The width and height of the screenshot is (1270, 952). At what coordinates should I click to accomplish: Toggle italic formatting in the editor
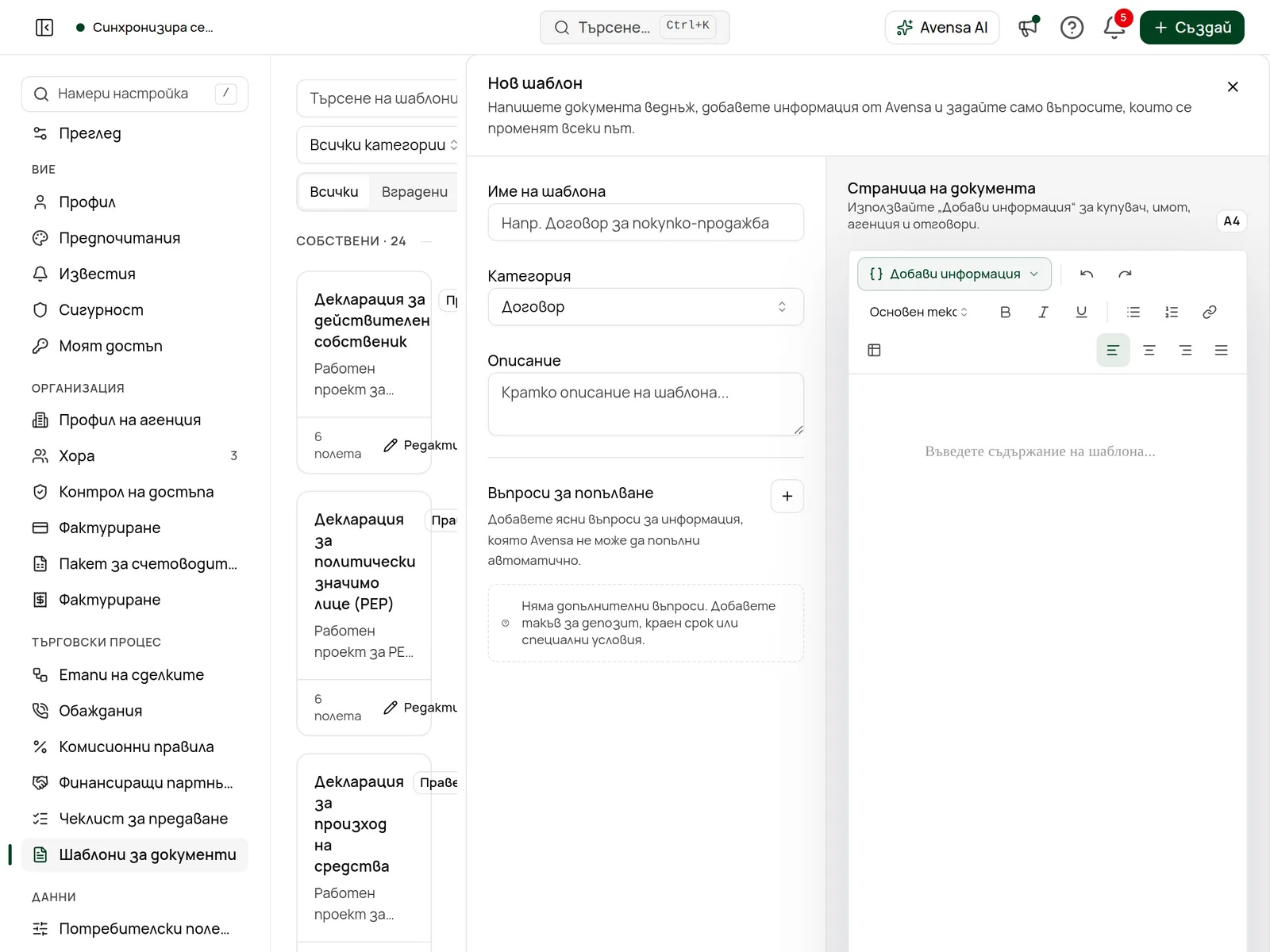tap(1043, 312)
